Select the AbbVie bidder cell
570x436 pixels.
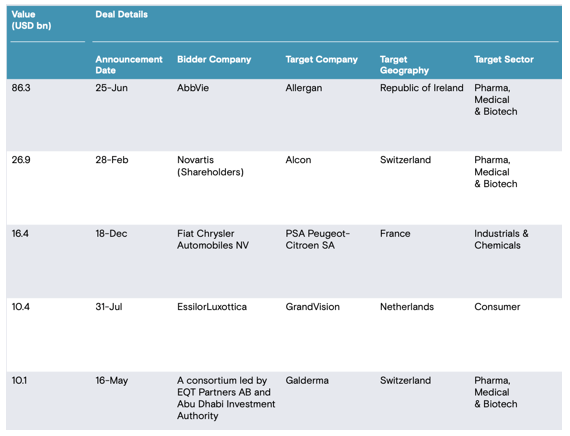pyautogui.click(x=193, y=88)
